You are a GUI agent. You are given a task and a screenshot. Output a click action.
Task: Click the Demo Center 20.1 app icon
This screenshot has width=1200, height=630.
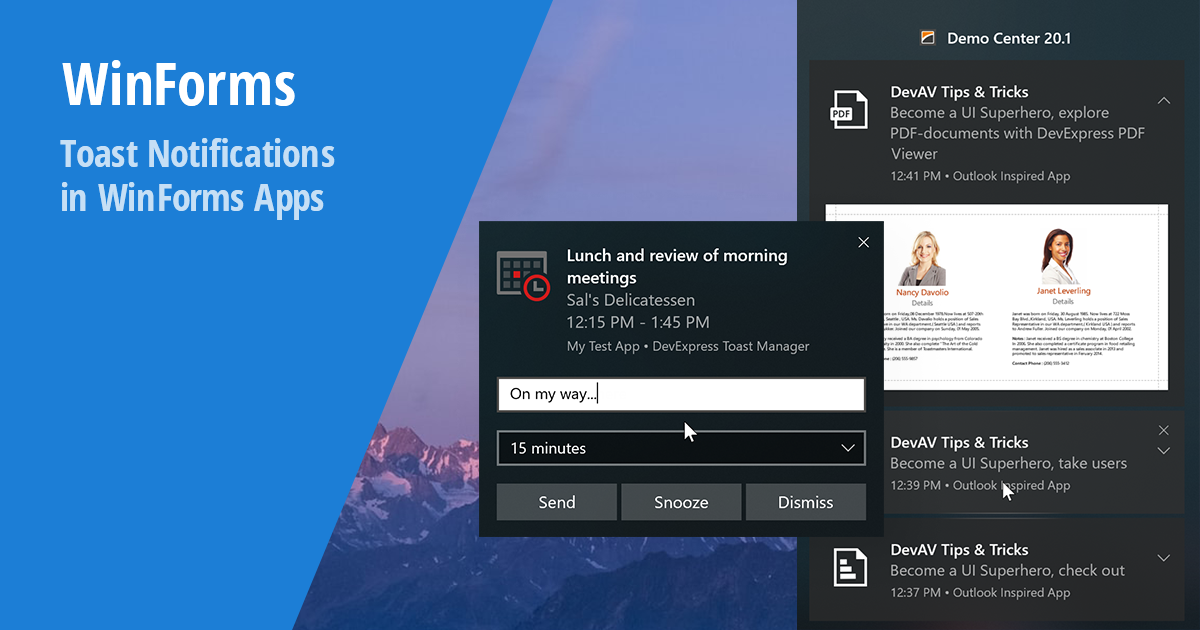[x=928, y=38]
